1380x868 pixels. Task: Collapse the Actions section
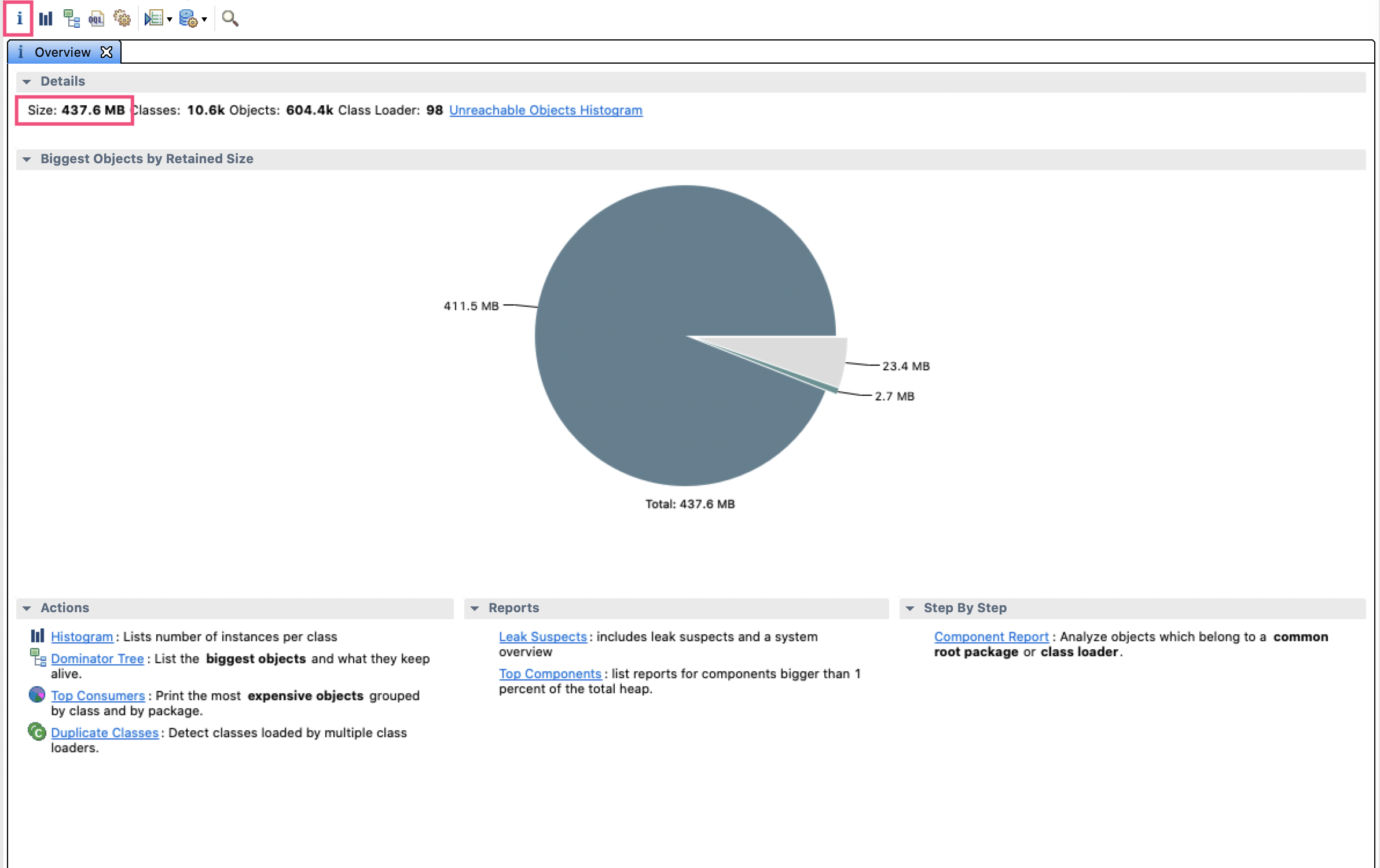coord(27,608)
